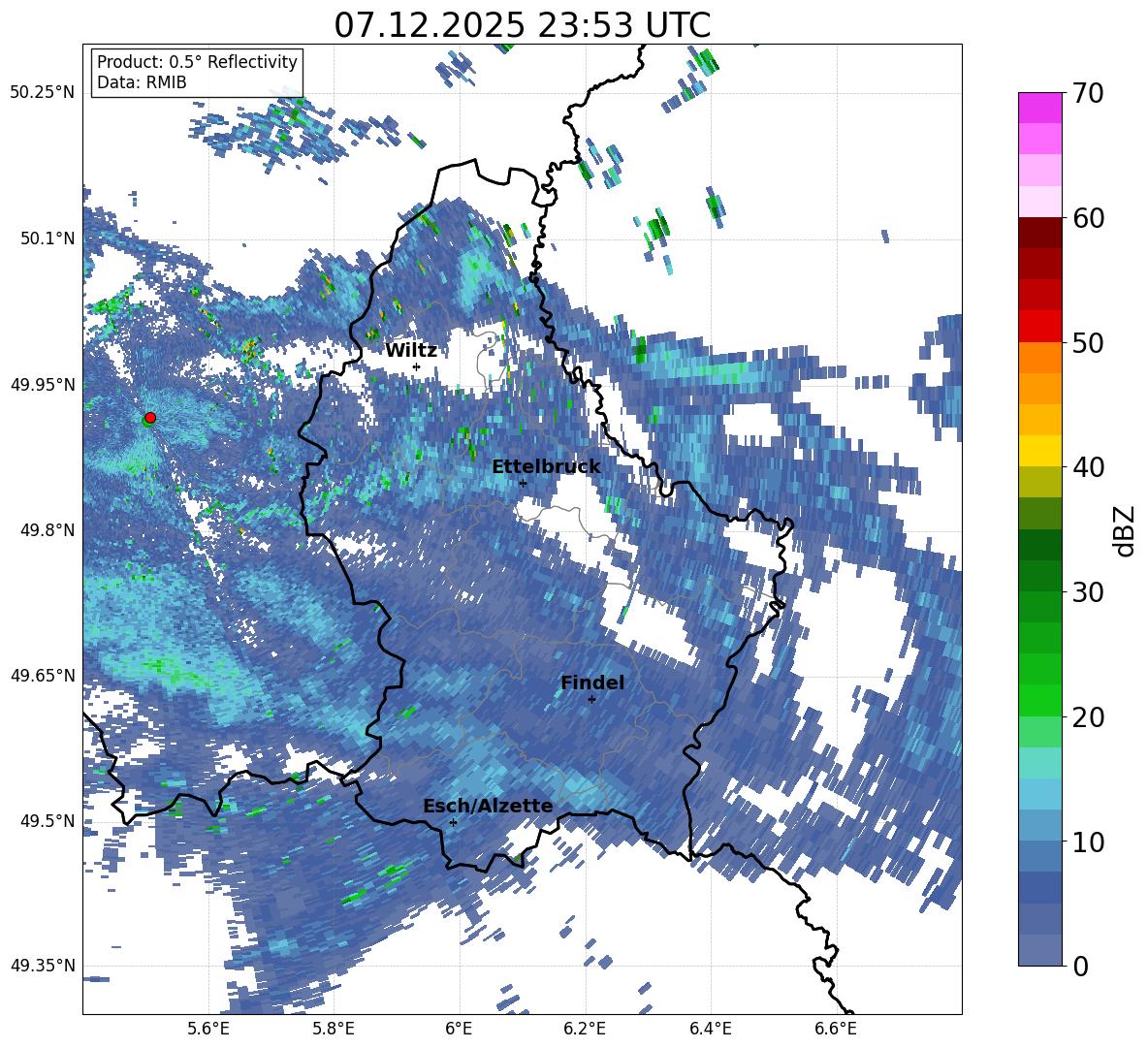Click the 50 dBZ colorbar label
This screenshot has height=1048, width=1148.
coord(1088,342)
